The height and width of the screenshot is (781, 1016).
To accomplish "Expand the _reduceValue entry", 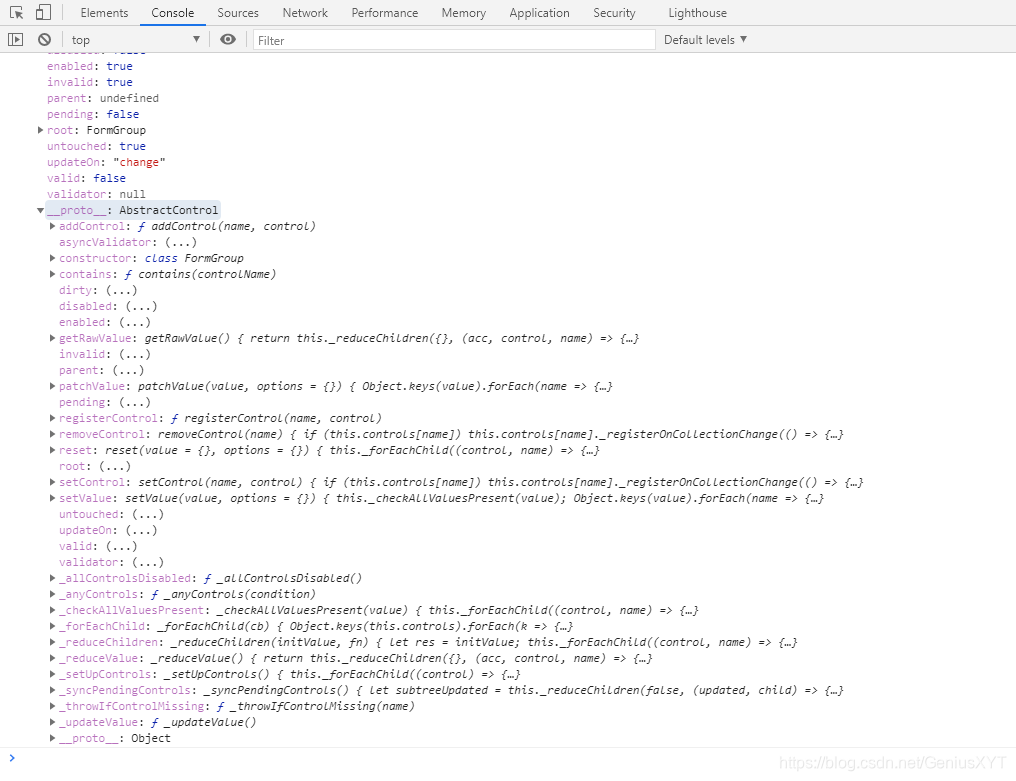I will (52, 658).
